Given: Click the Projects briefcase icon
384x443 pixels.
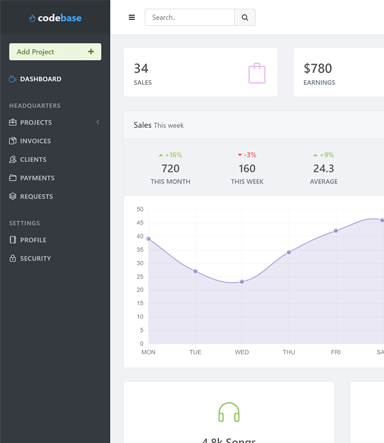Looking at the screenshot, I should (13, 122).
